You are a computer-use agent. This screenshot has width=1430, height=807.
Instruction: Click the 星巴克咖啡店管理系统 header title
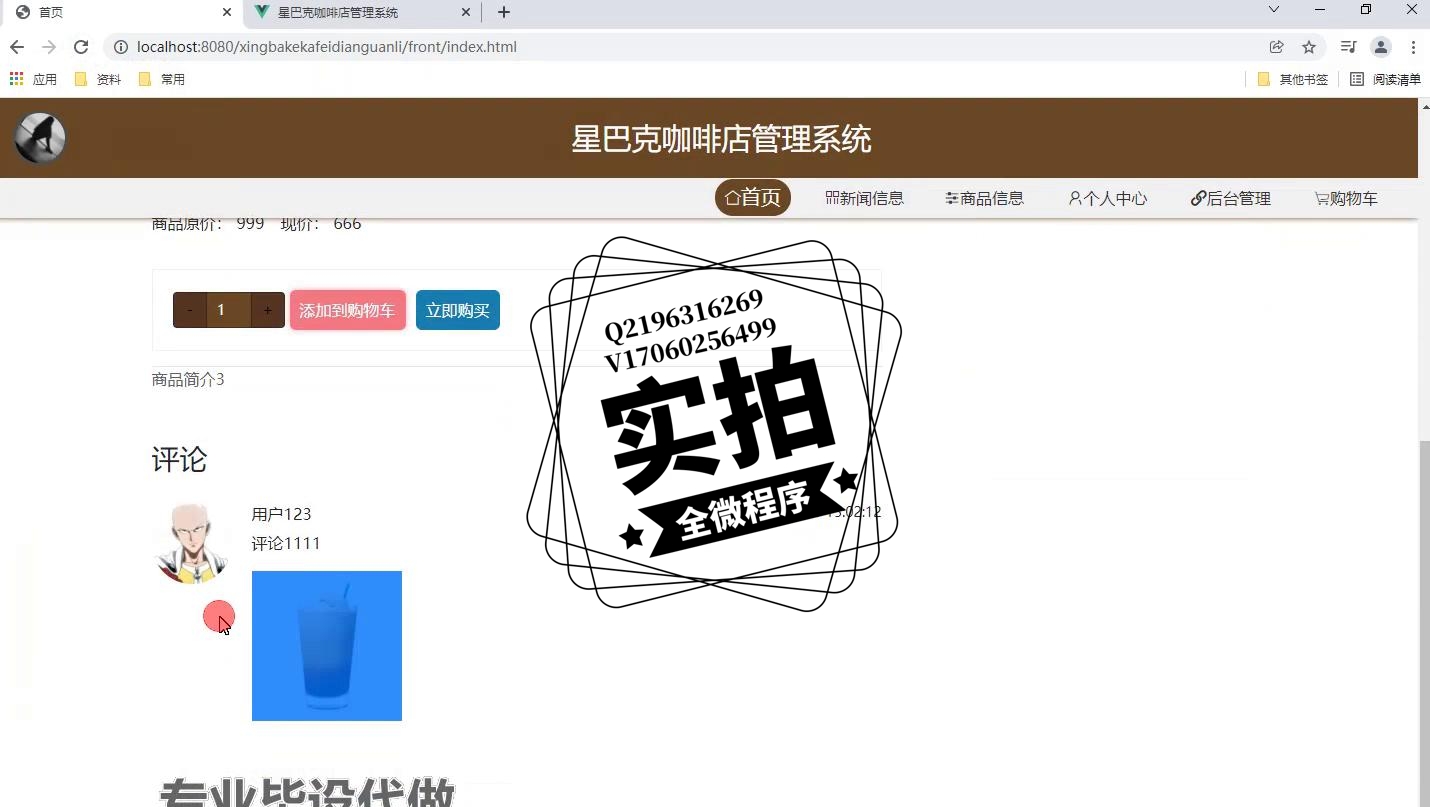pyautogui.click(x=721, y=139)
